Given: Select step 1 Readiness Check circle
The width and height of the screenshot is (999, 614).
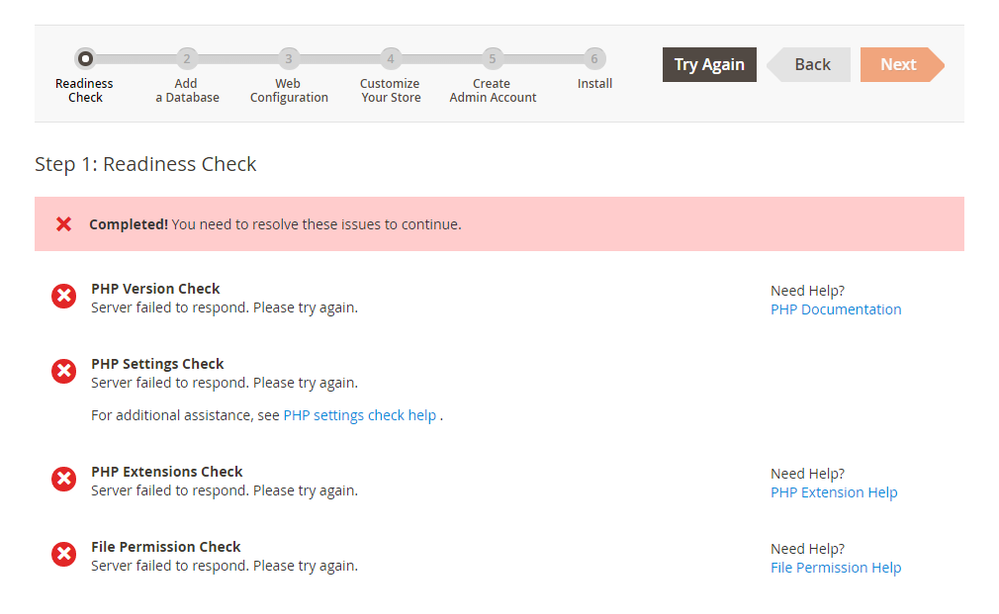Looking at the screenshot, I should click(x=85, y=59).
